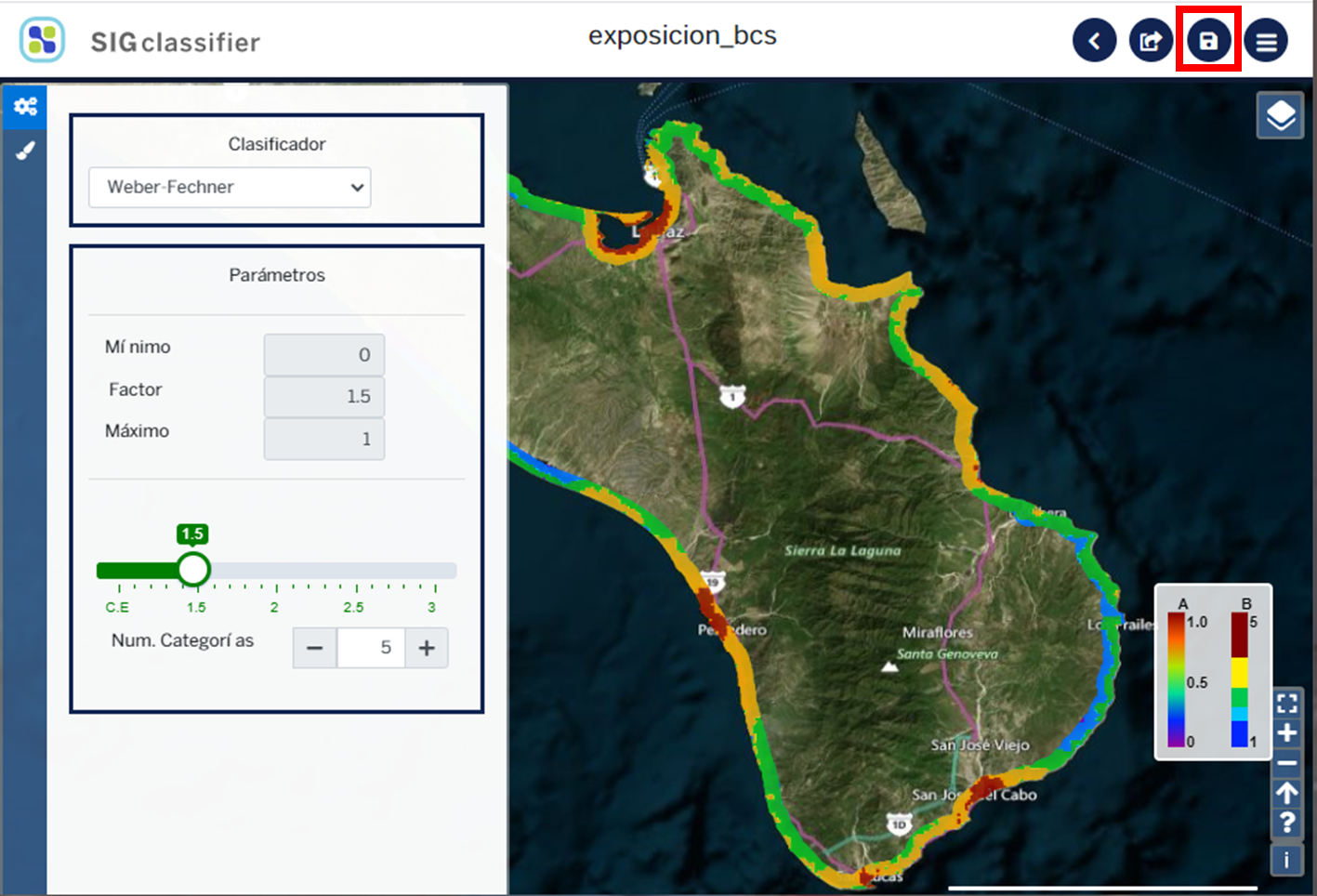
Task: Open the hamburger menu in the header
Action: click(1266, 41)
